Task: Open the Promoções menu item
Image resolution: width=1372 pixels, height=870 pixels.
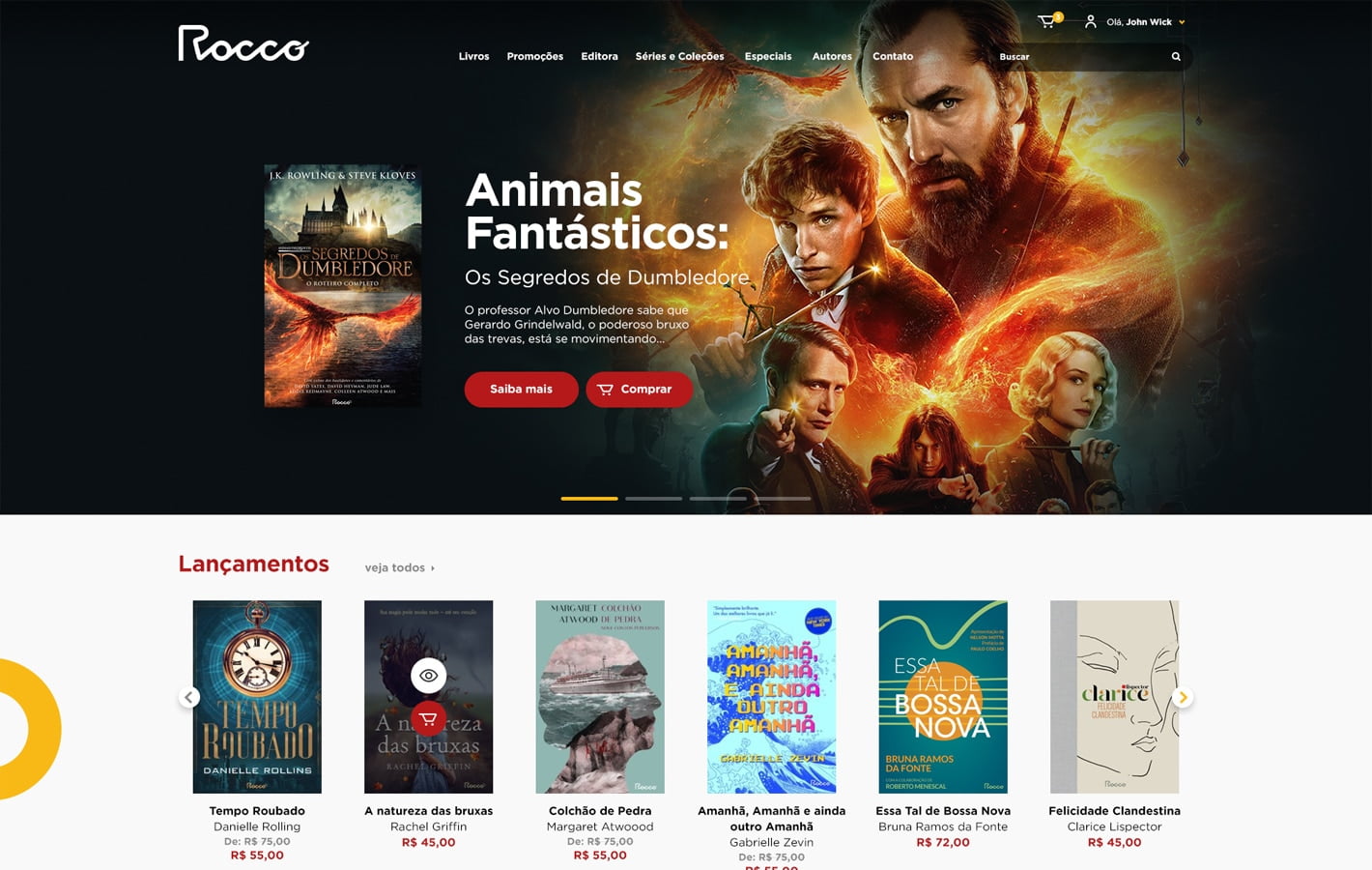Action: click(x=534, y=56)
